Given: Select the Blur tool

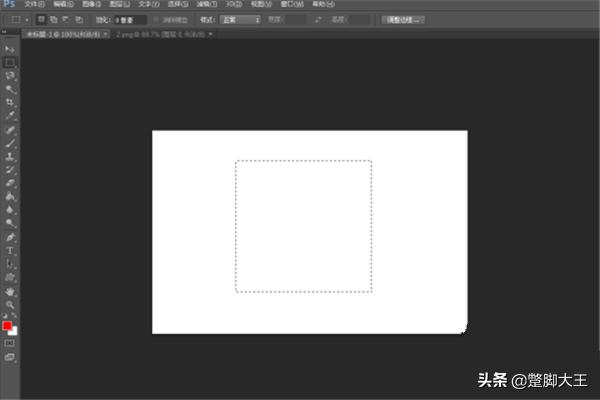Looking at the screenshot, I should [x=10, y=210].
